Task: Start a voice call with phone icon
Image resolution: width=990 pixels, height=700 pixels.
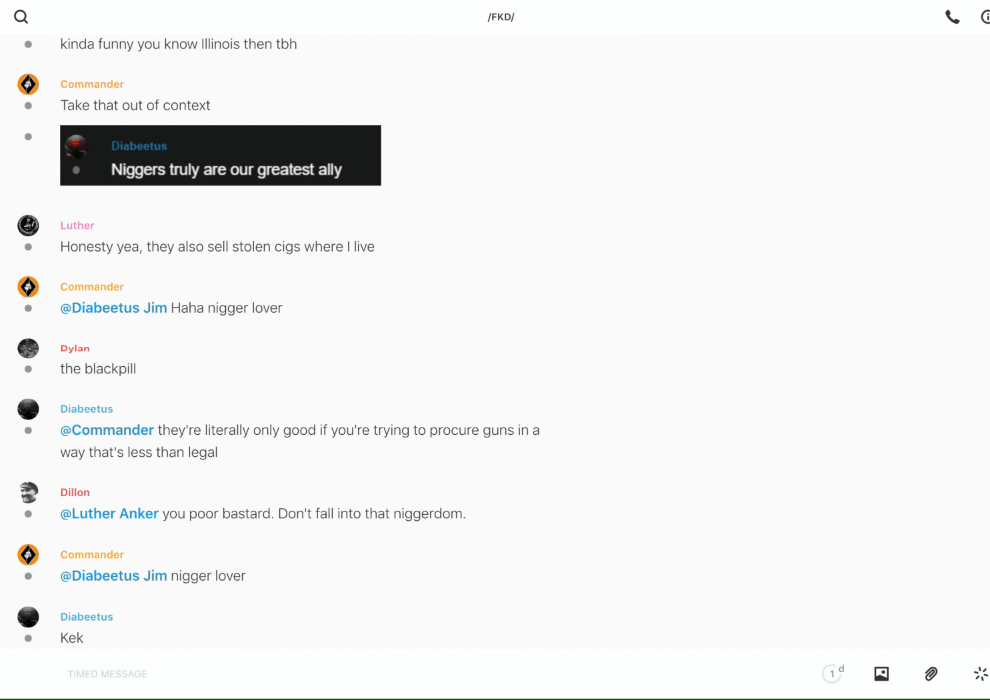Action: point(952,17)
